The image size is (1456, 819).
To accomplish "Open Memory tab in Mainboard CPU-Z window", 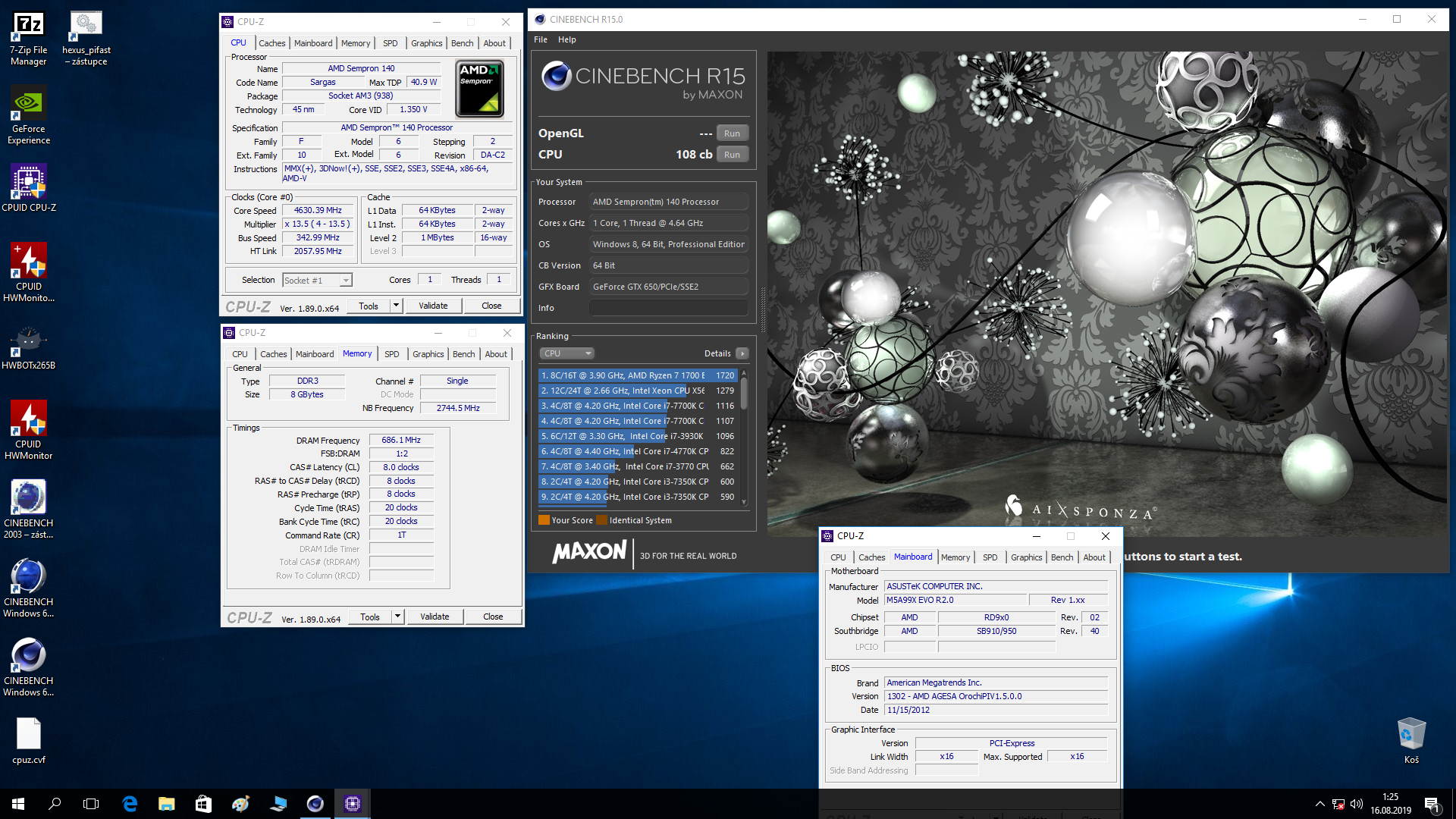I will 955,557.
